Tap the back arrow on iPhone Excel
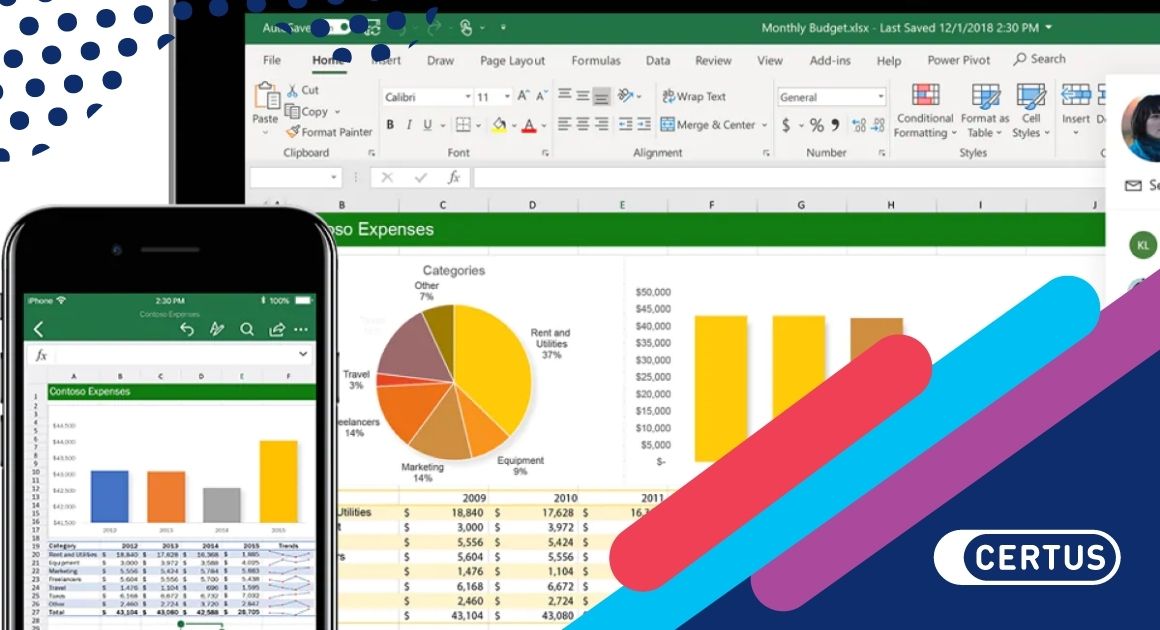 click(x=38, y=329)
